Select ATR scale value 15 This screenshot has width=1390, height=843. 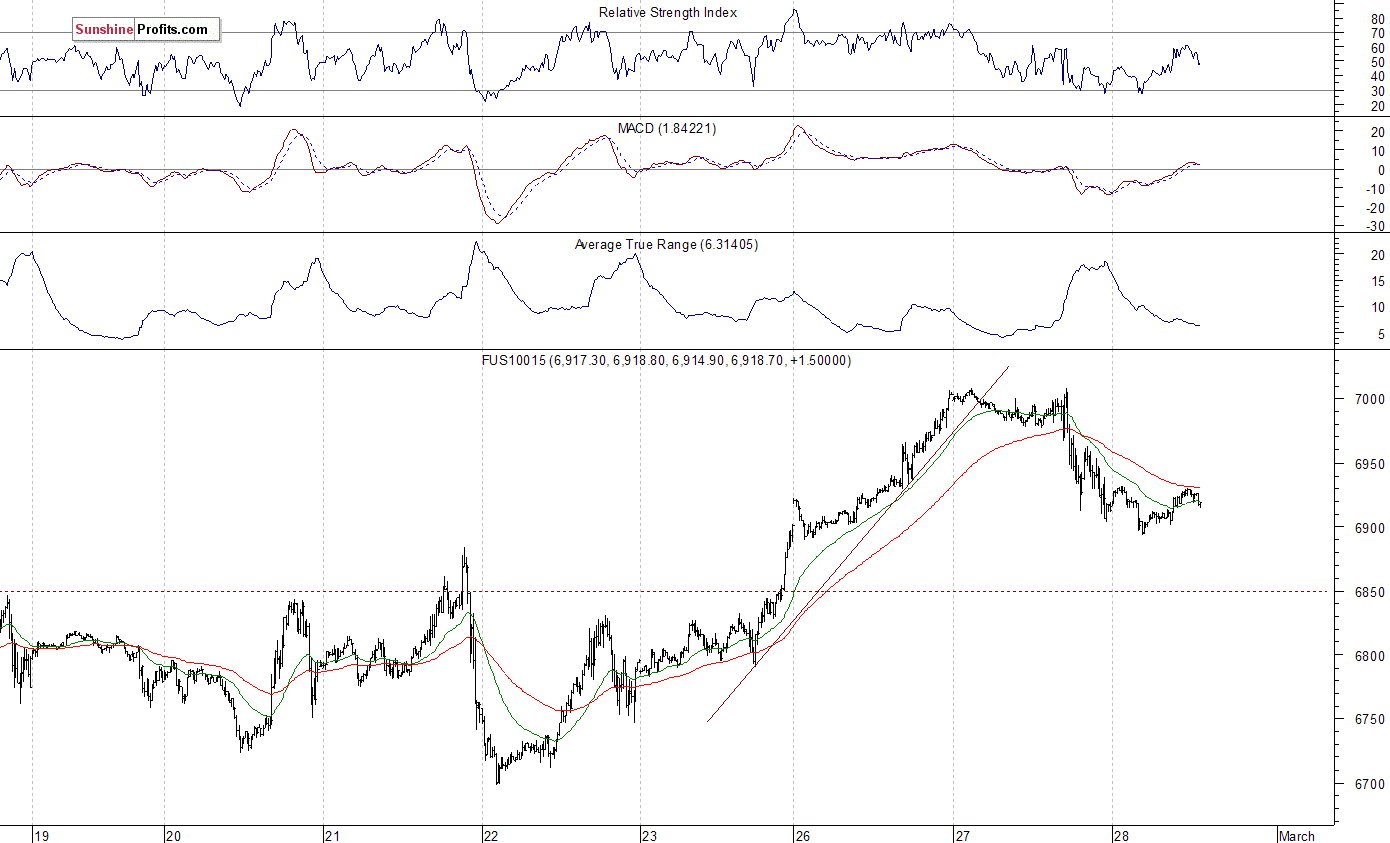(x=1377, y=282)
